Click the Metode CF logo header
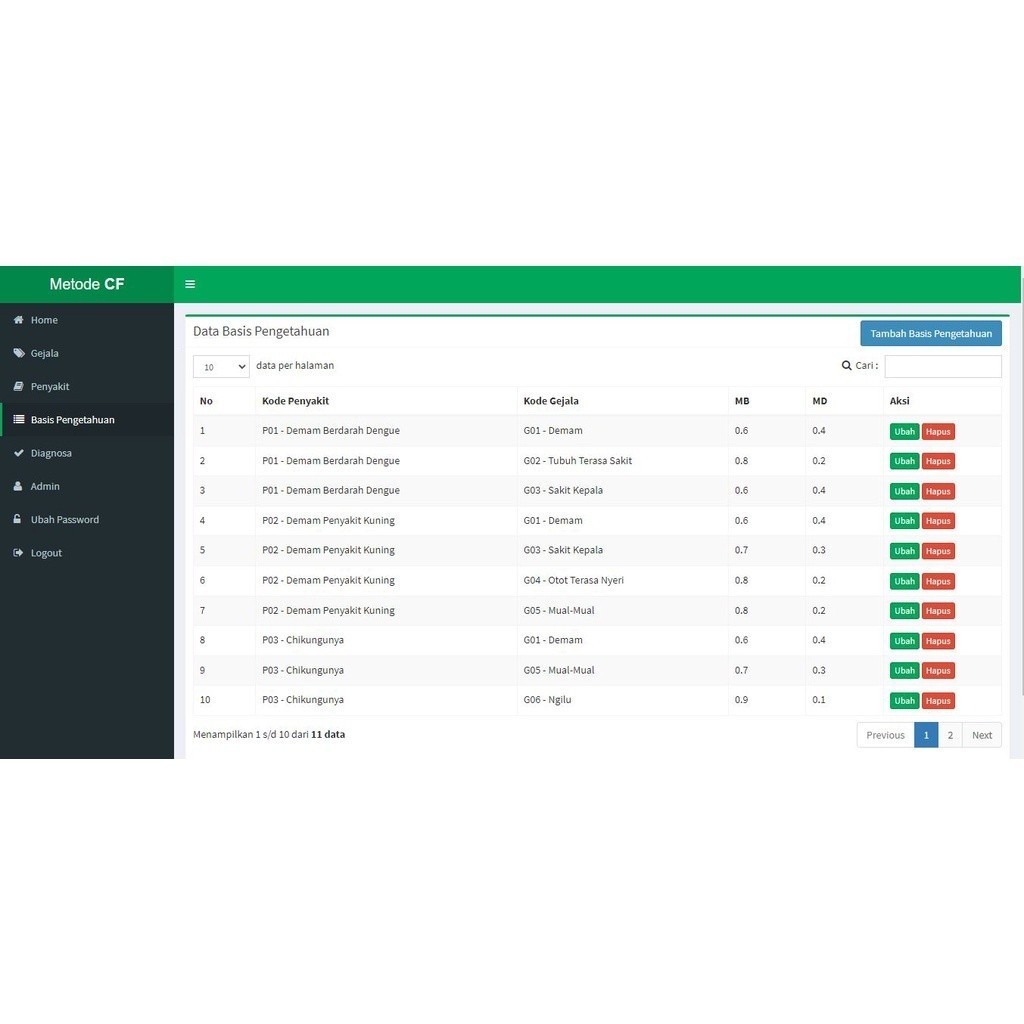This screenshot has height=1024, width=1024. click(x=87, y=284)
